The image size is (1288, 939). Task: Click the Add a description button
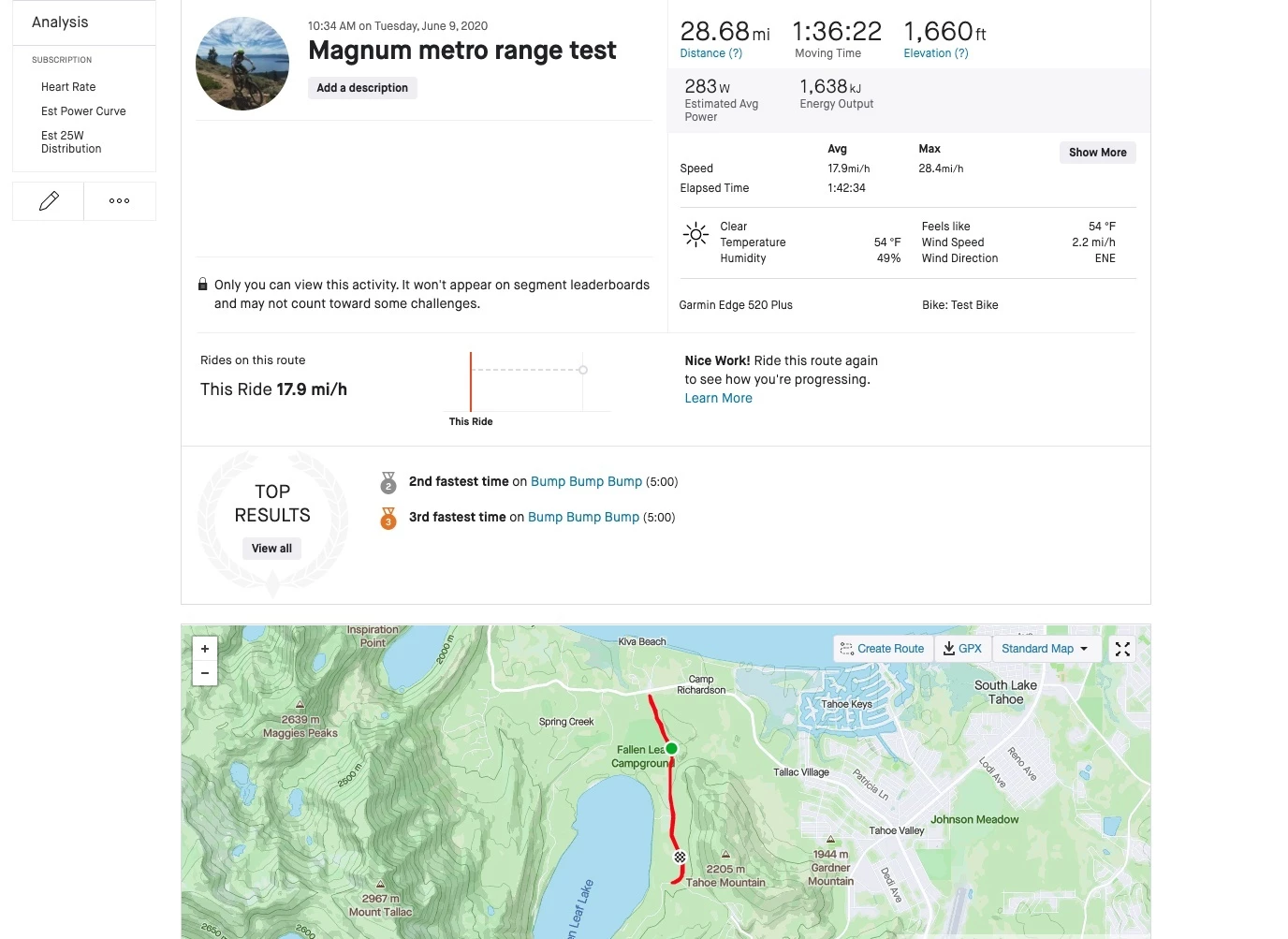coord(362,88)
